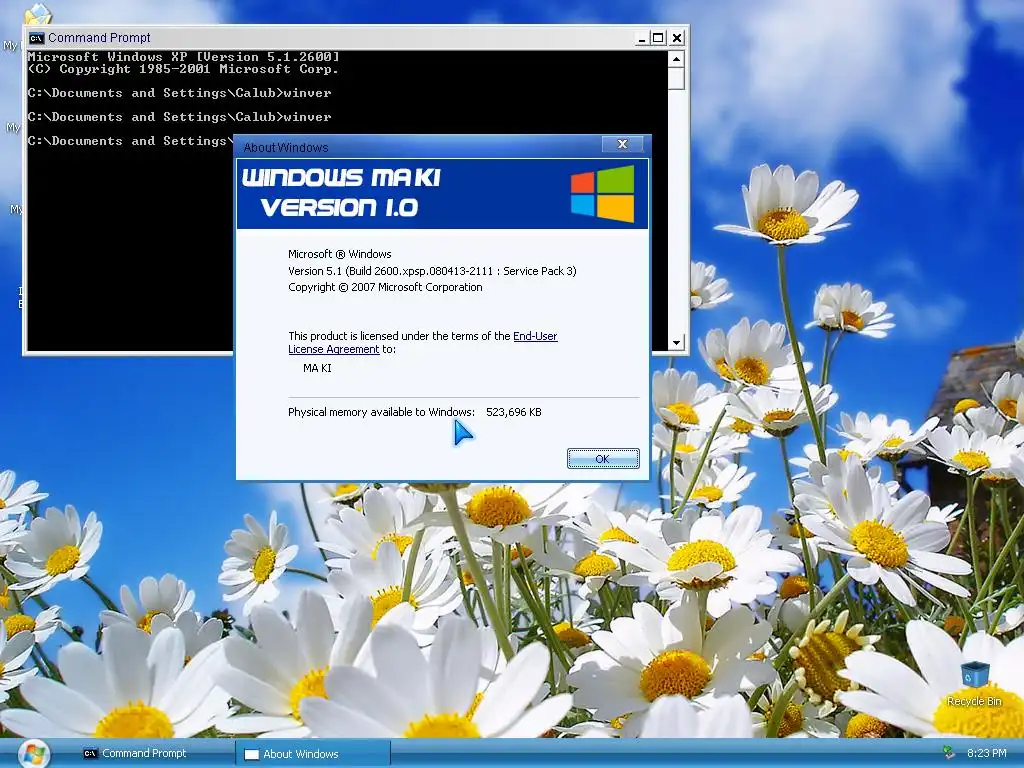
Task: Click the 'Microsoft ® Windows' text line
Action: coord(340,254)
